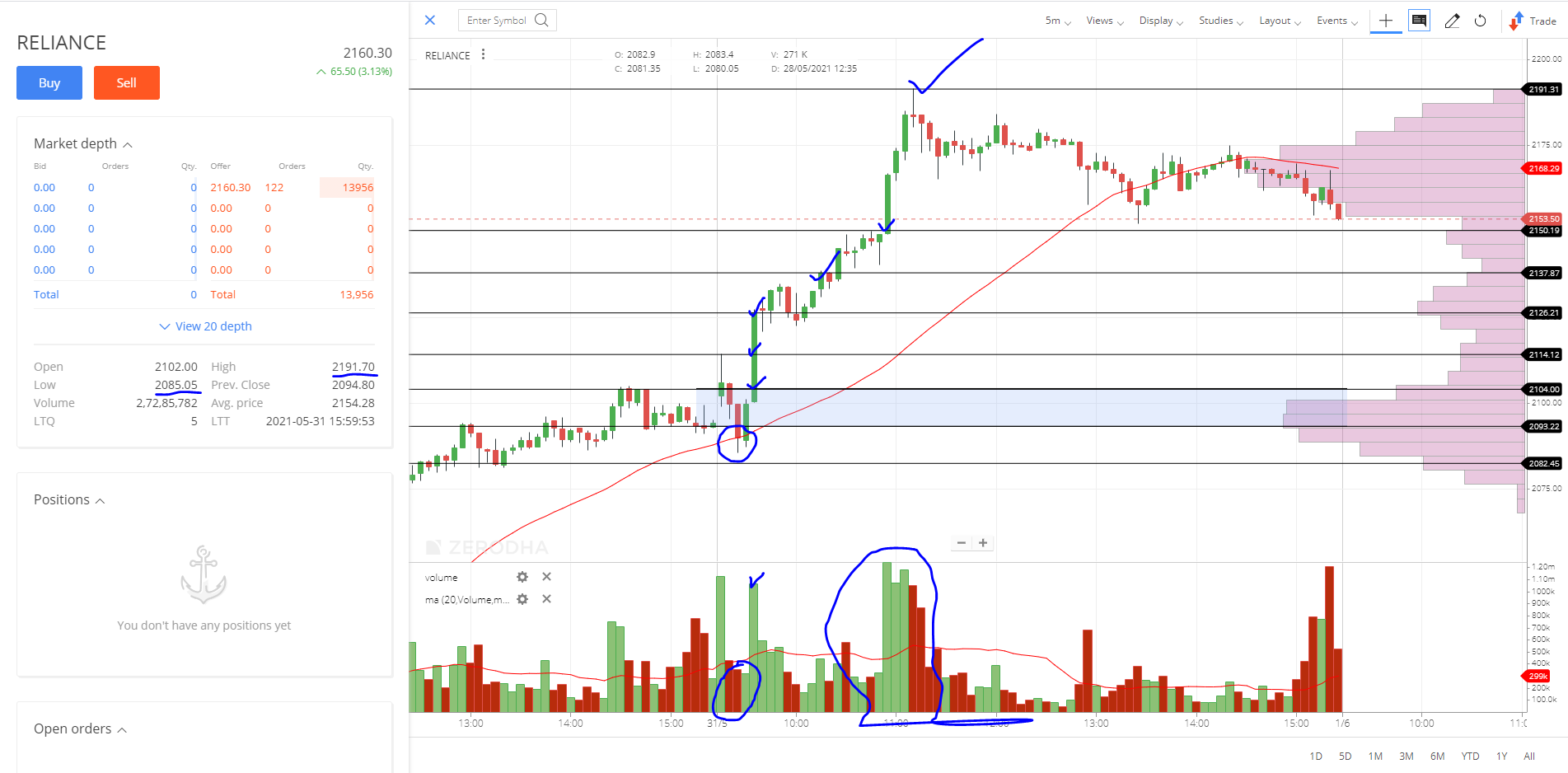Remove the ma (20,Volume) study
This screenshot has width=1568, height=773.
tap(546, 599)
